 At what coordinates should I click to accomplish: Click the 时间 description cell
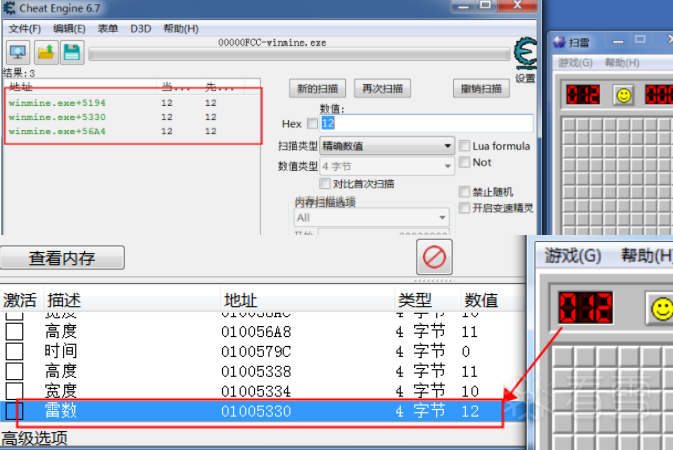click(x=61, y=351)
